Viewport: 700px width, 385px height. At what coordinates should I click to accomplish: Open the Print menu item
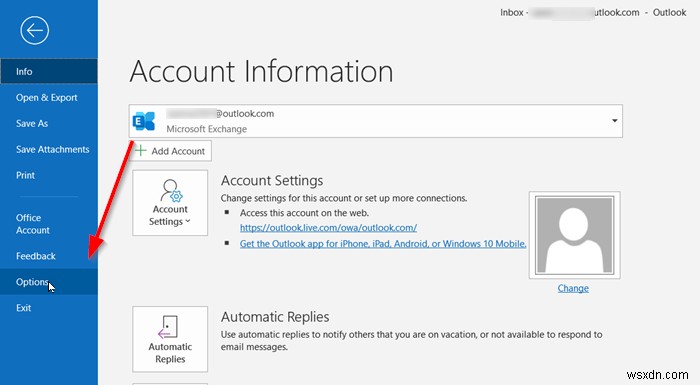click(x=49, y=175)
